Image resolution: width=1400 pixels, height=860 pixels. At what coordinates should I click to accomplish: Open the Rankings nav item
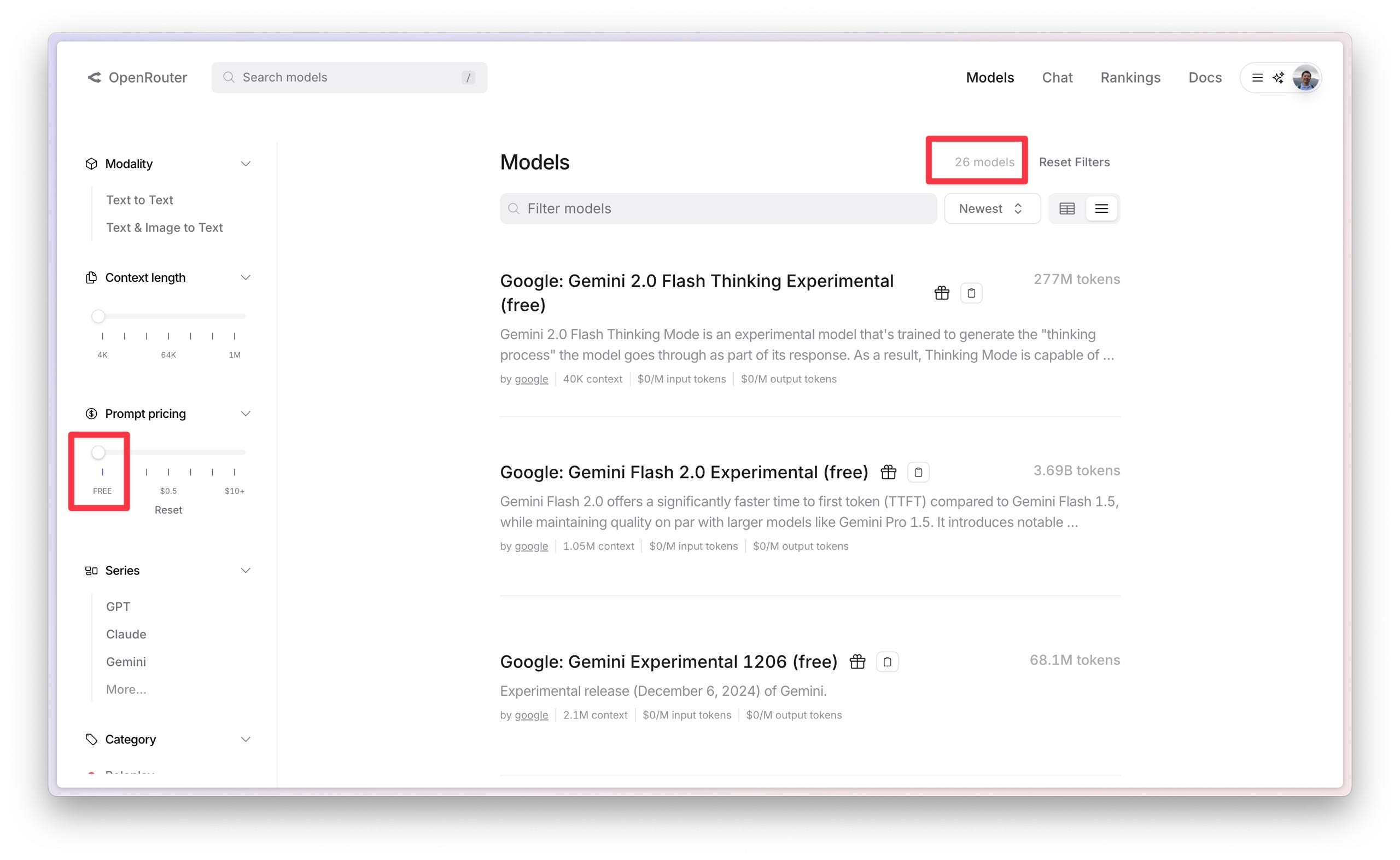point(1130,77)
